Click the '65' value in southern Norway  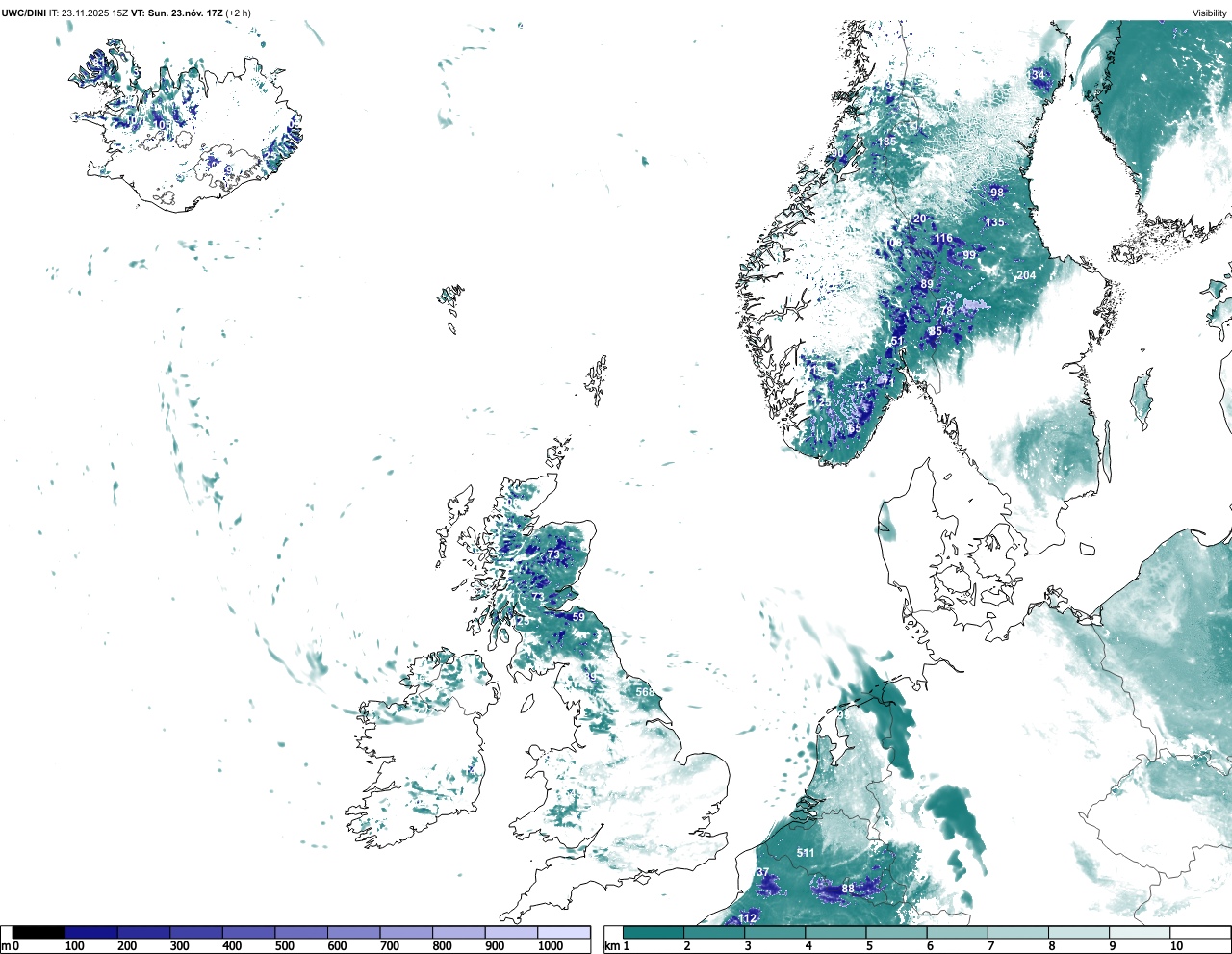[x=855, y=428]
